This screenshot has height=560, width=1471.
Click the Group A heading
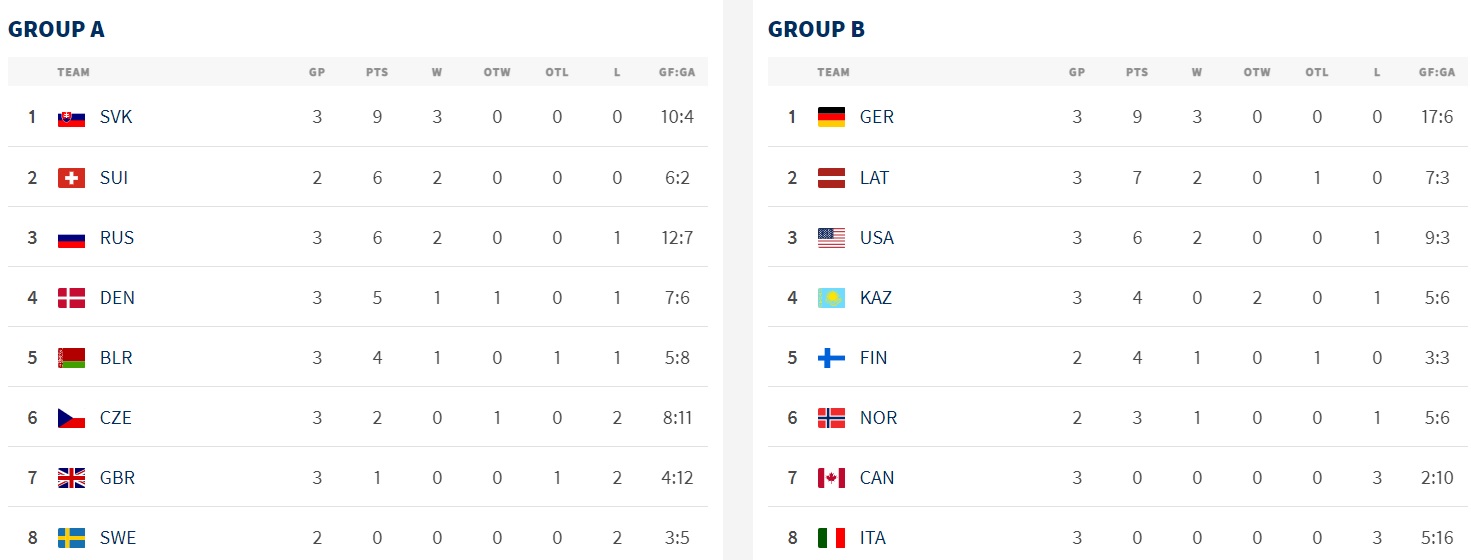click(56, 29)
